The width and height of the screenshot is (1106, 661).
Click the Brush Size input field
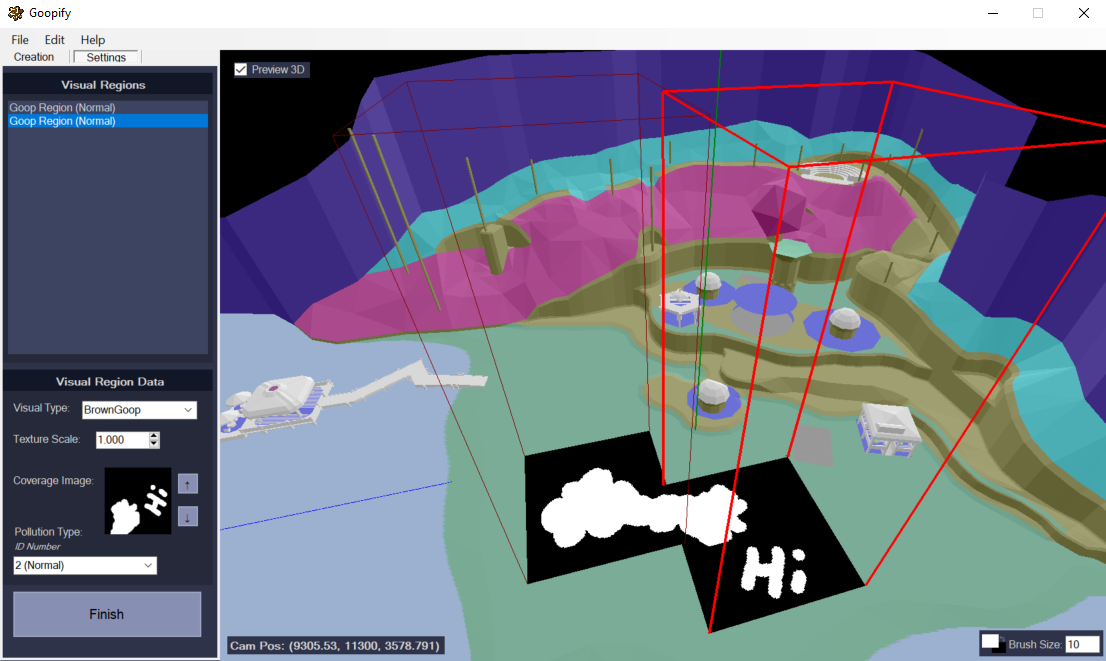pyautogui.click(x=1081, y=645)
